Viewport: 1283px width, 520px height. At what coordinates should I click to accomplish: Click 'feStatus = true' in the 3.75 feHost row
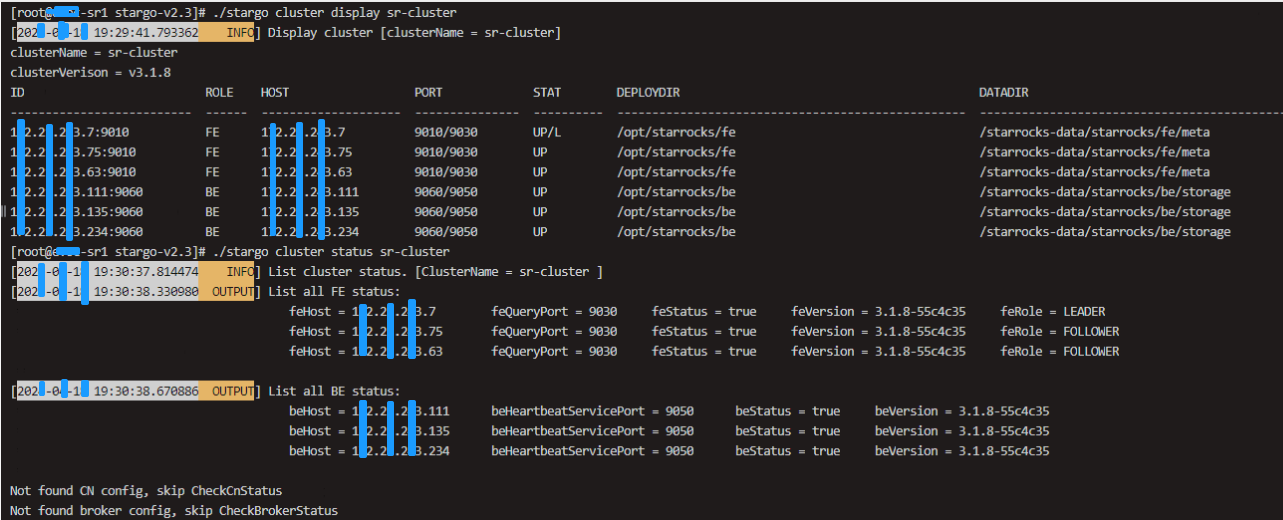(704, 331)
